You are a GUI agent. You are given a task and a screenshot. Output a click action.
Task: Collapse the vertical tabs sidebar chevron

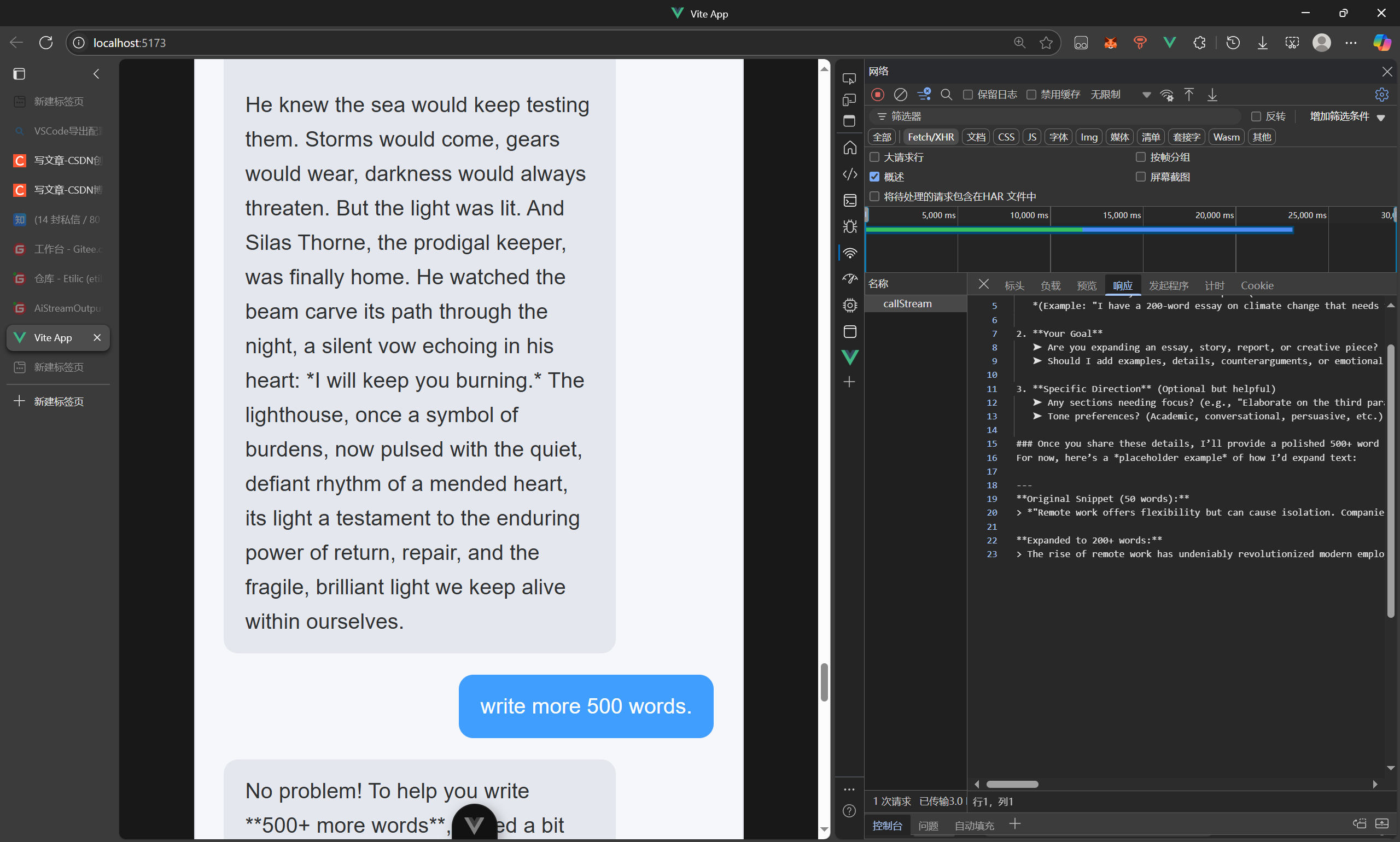point(96,74)
